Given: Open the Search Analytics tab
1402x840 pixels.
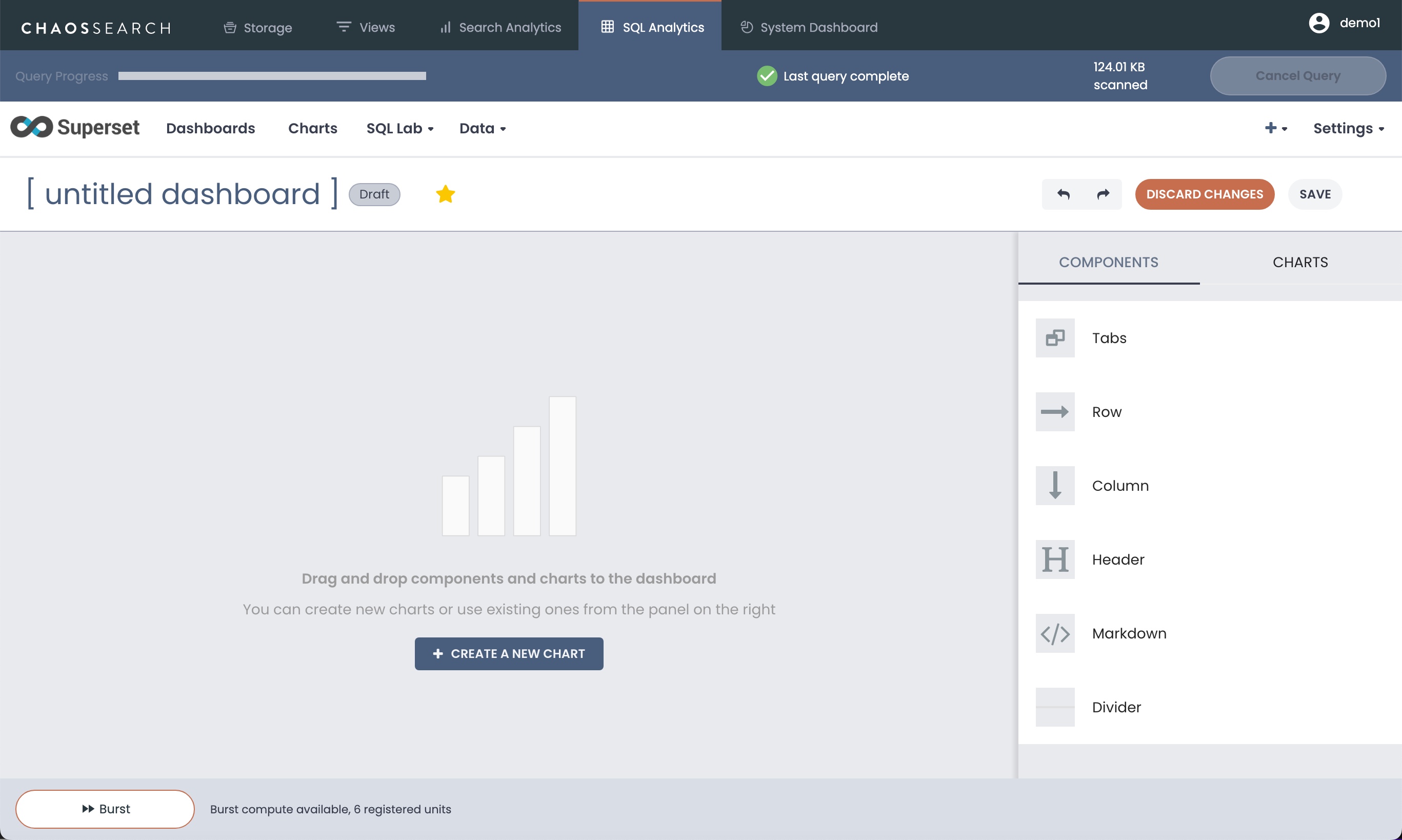Looking at the screenshot, I should tap(501, 27).
